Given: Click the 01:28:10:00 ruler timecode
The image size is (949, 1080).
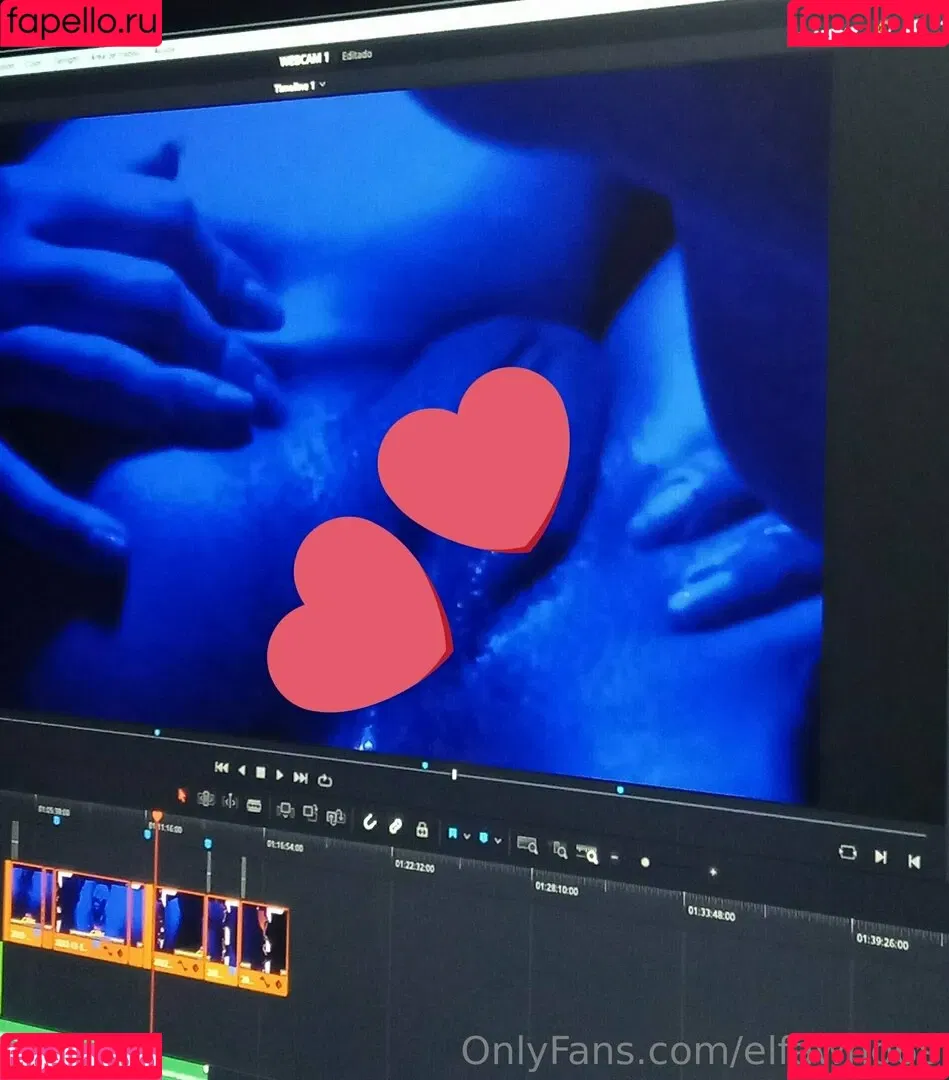Looking at the screenshot, I should click(556, 889).
